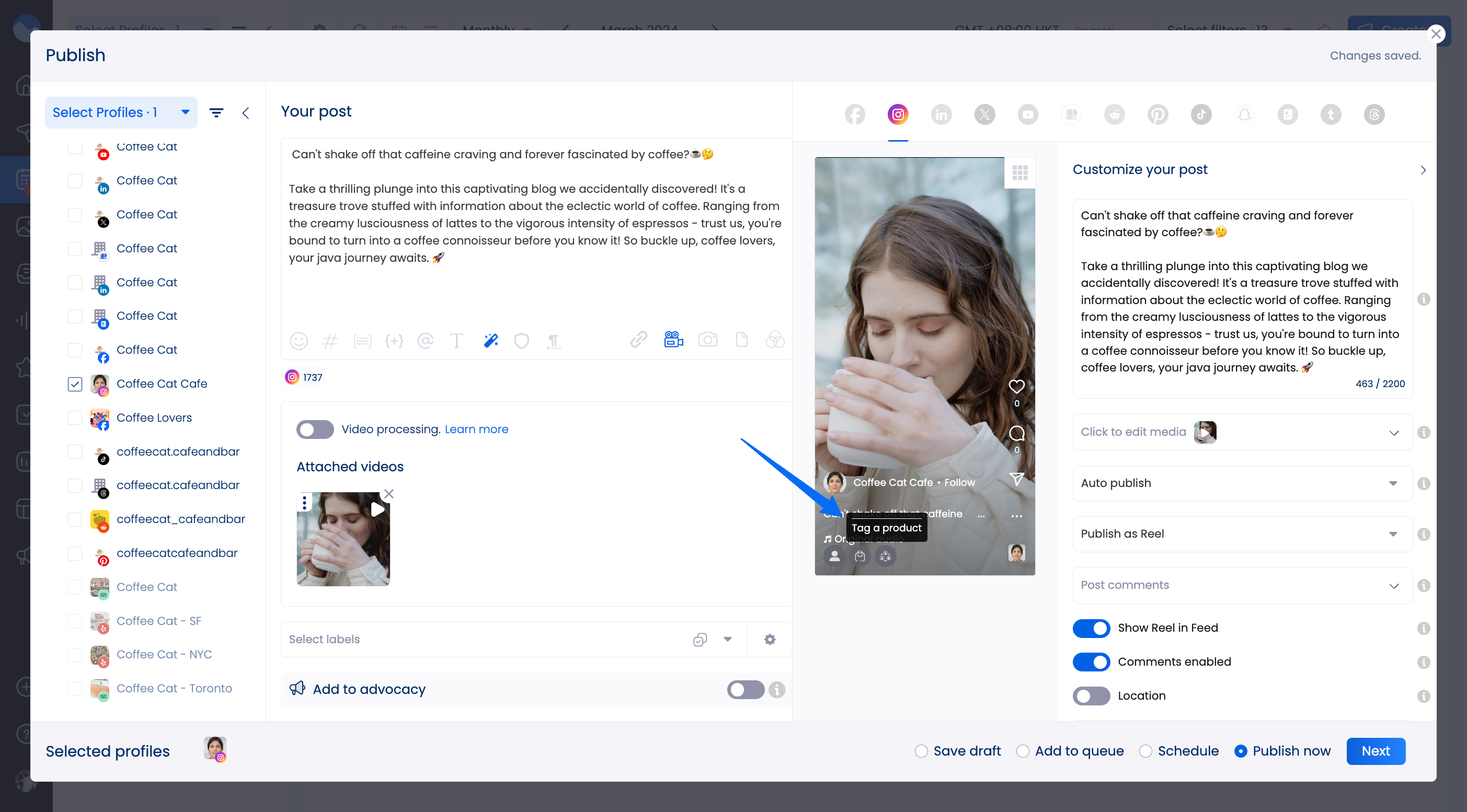
Task: Click inside the Your post text area
Action: 535,233
